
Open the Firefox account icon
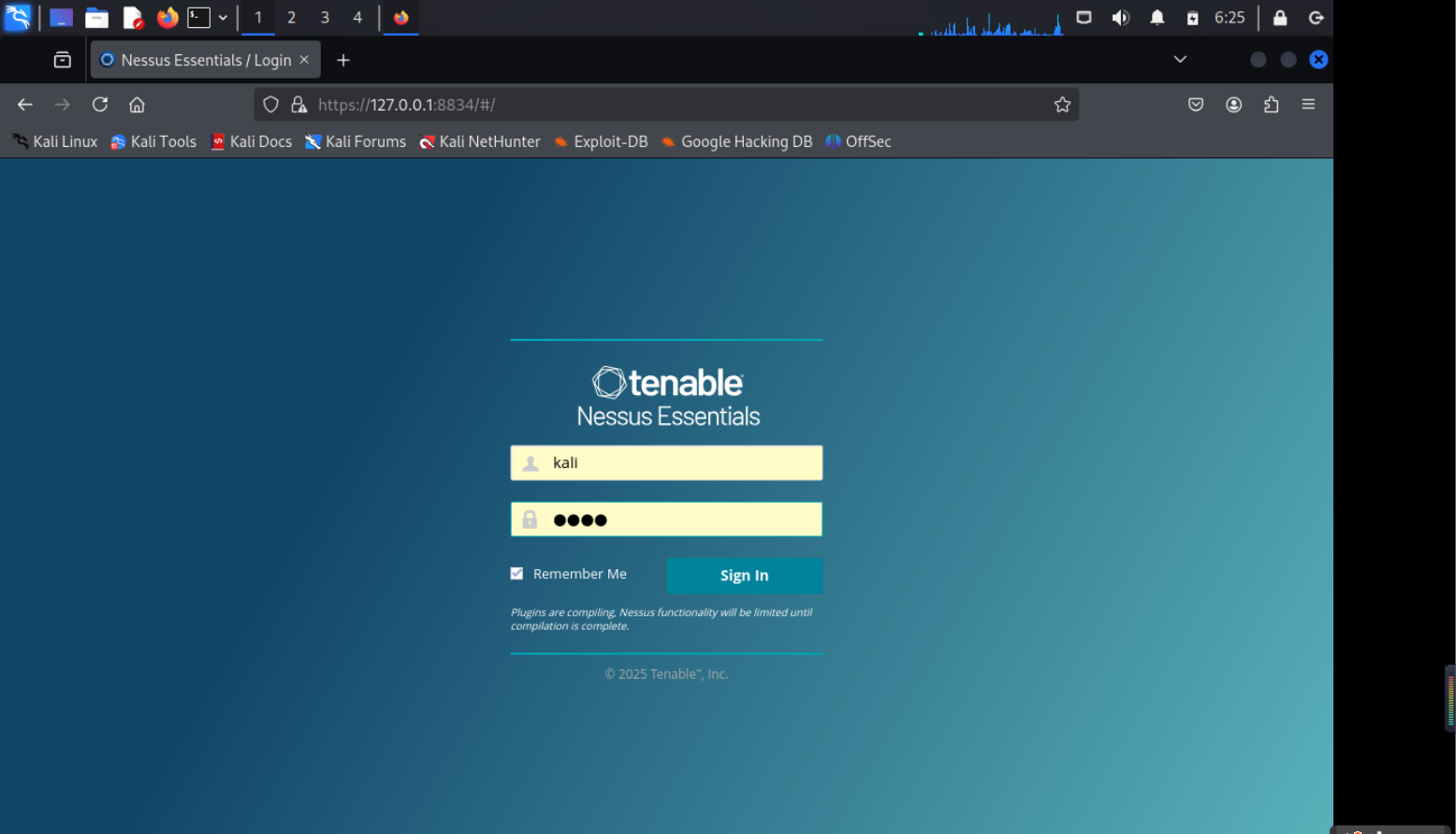pyautogui.click(x=1234, y=105)
